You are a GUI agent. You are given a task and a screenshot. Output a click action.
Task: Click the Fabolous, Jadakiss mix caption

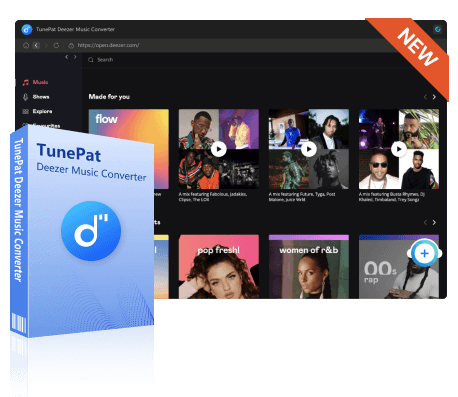coord(213,197)
